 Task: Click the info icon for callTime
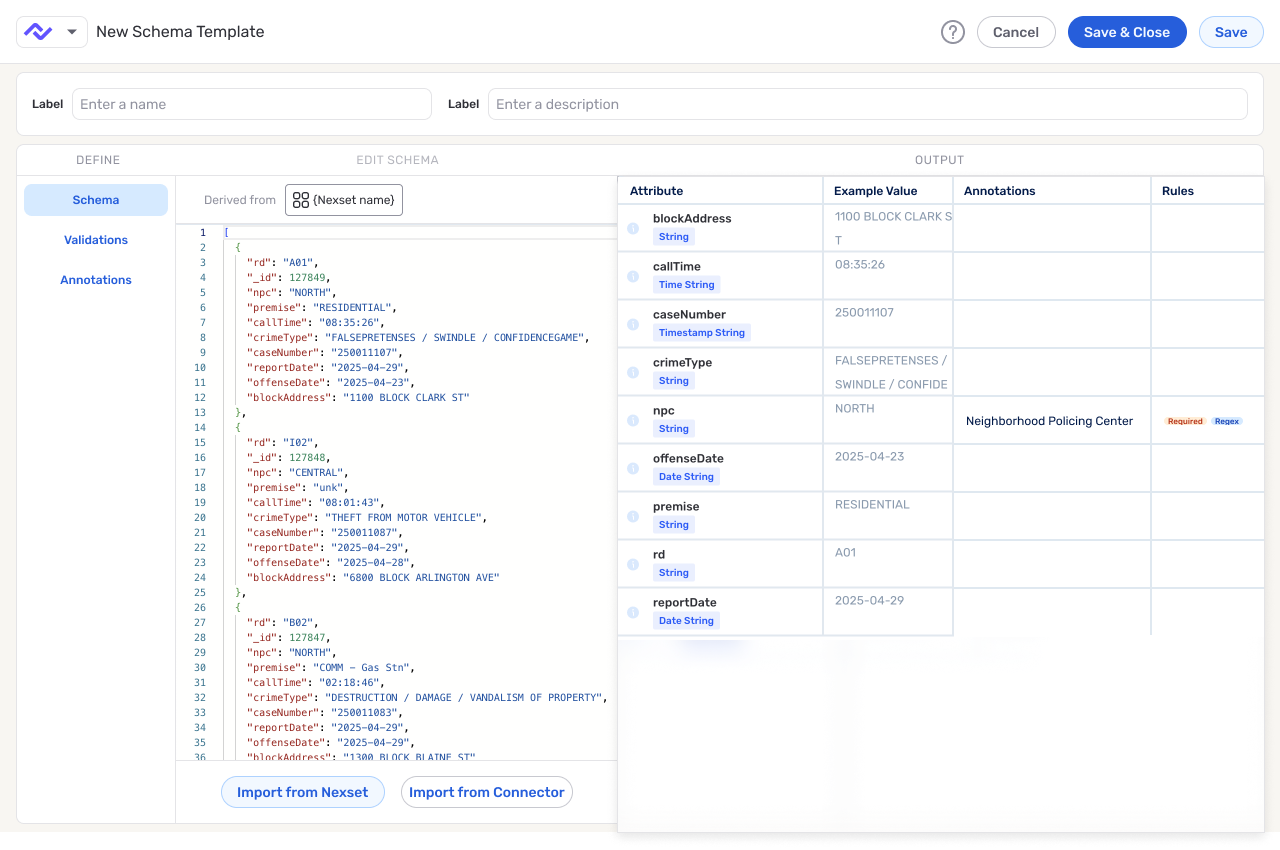click(633, 275)
